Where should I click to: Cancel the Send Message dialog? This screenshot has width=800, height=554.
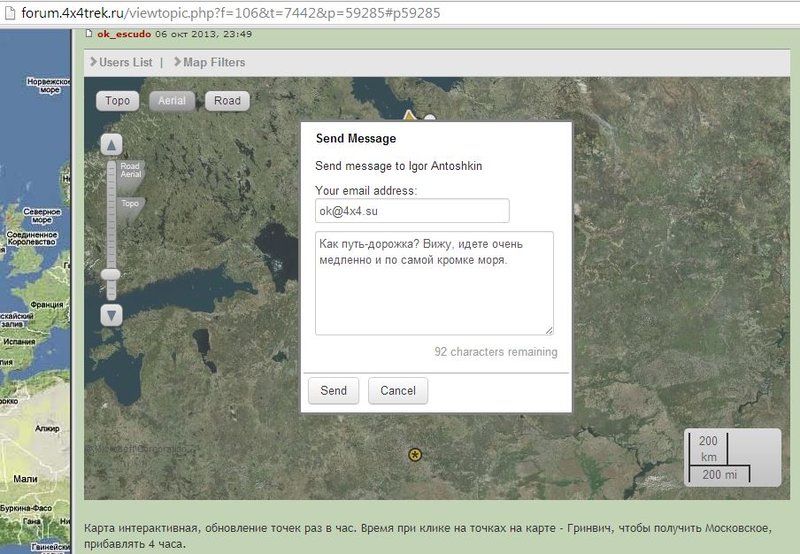click(x=398, y=391)
